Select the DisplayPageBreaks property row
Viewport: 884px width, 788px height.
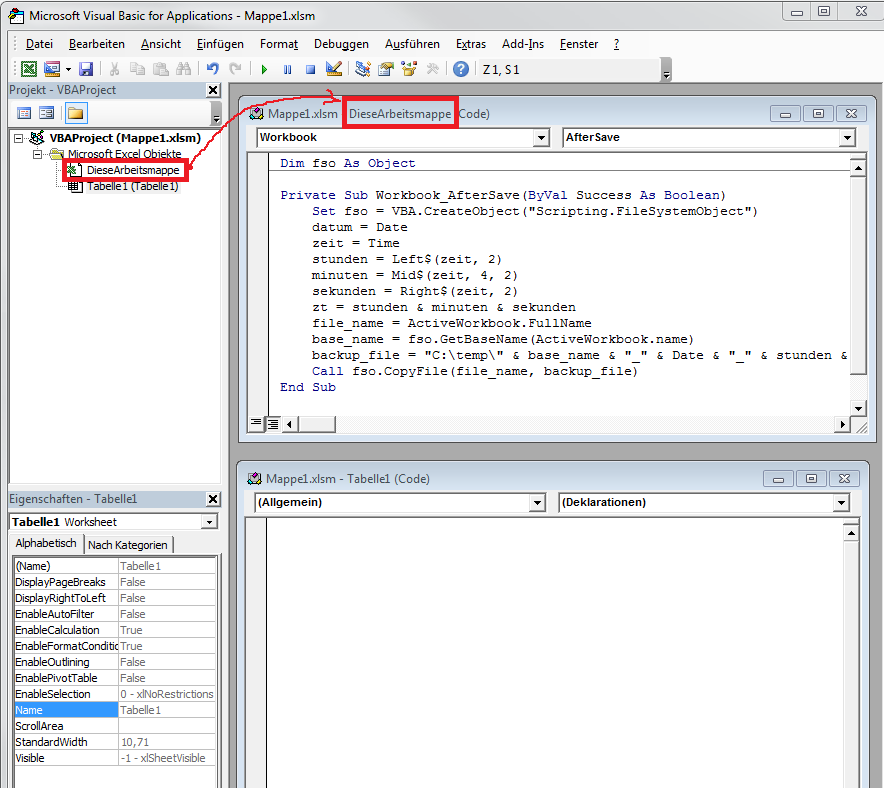pos(115,582)
